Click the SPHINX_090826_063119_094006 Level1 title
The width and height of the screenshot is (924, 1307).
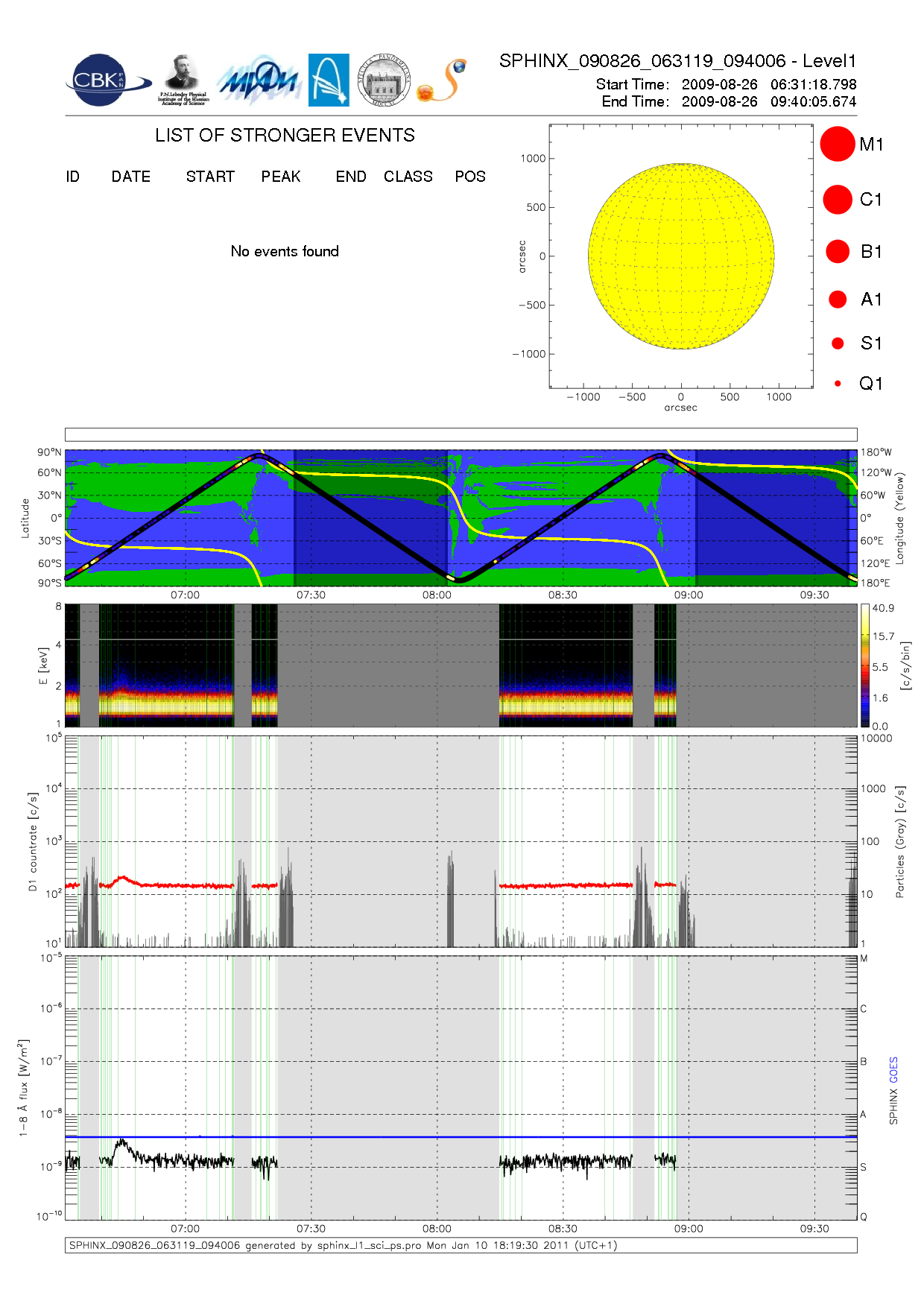[677, 61]
